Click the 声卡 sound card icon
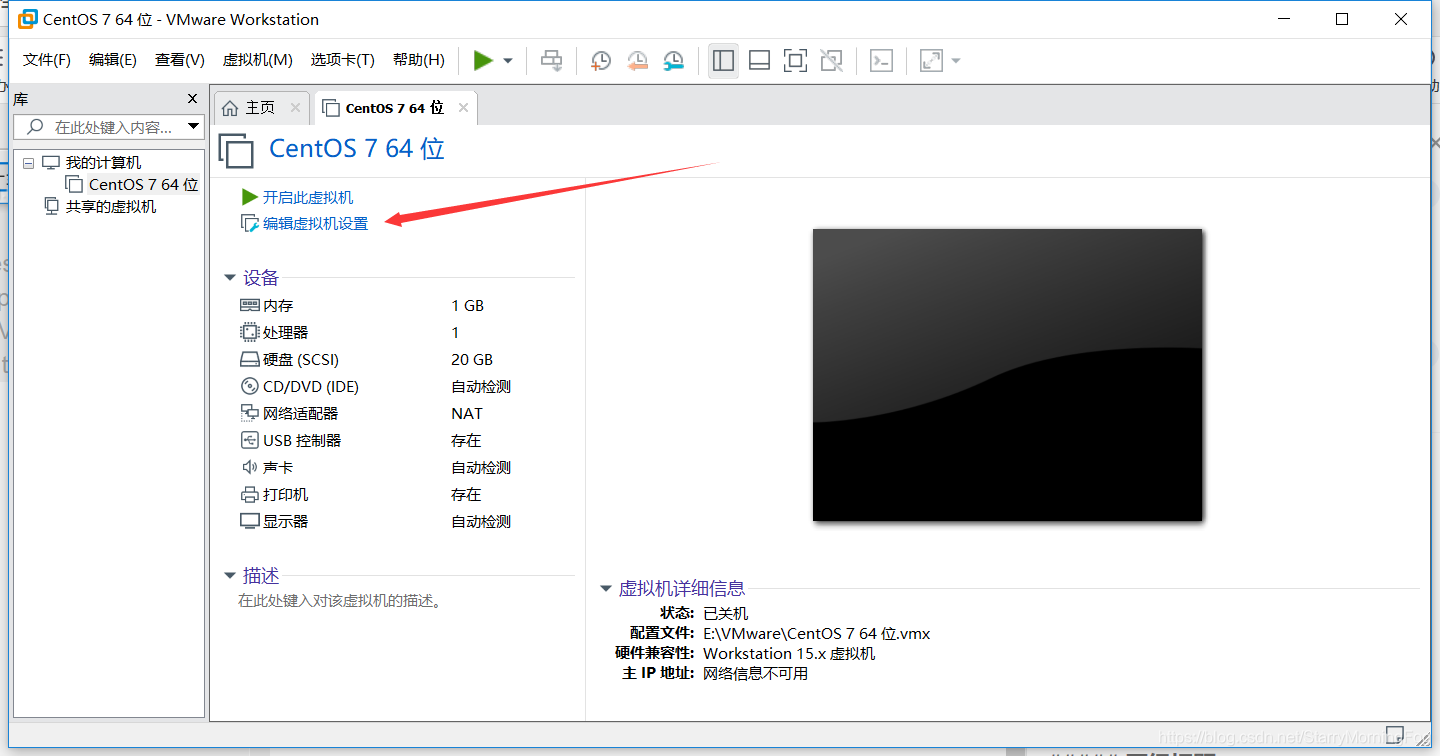This screenshot has width=1440, height=756. [250, 467]
